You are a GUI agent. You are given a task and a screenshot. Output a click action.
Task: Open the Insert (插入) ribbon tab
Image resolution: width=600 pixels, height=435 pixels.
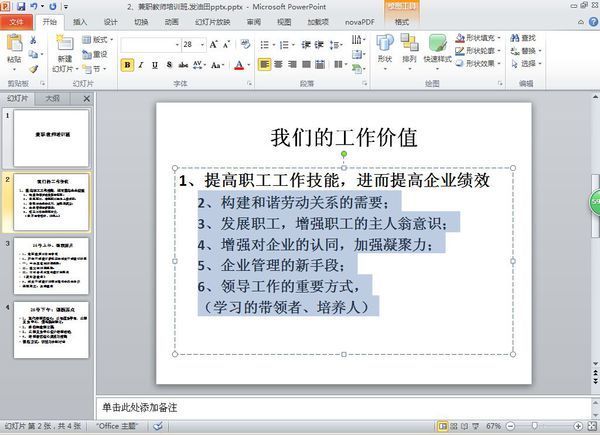pos(80,21)
